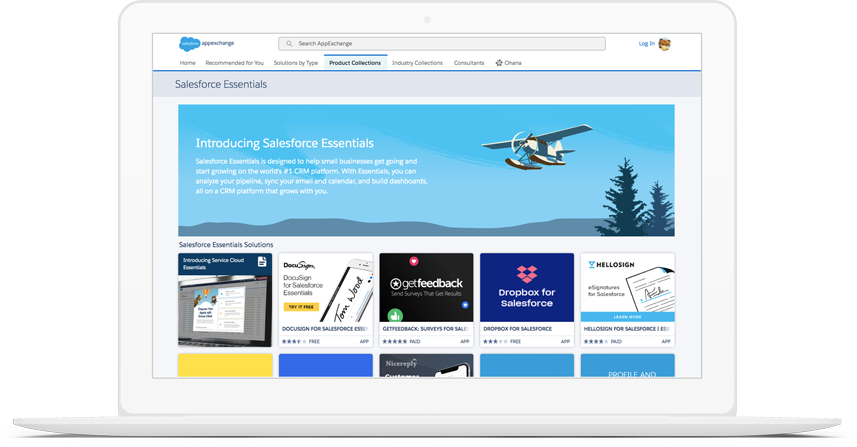857x447 pixels.
Task: Click the green thumbs-up icon on GetFeedback
Action: pos(395,315)
